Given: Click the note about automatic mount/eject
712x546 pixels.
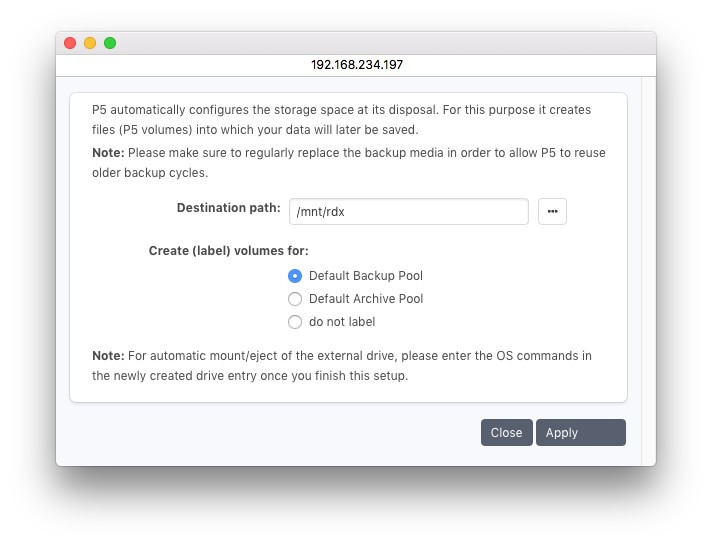Looking at the screenshot, I should click(x=342, y=366).
